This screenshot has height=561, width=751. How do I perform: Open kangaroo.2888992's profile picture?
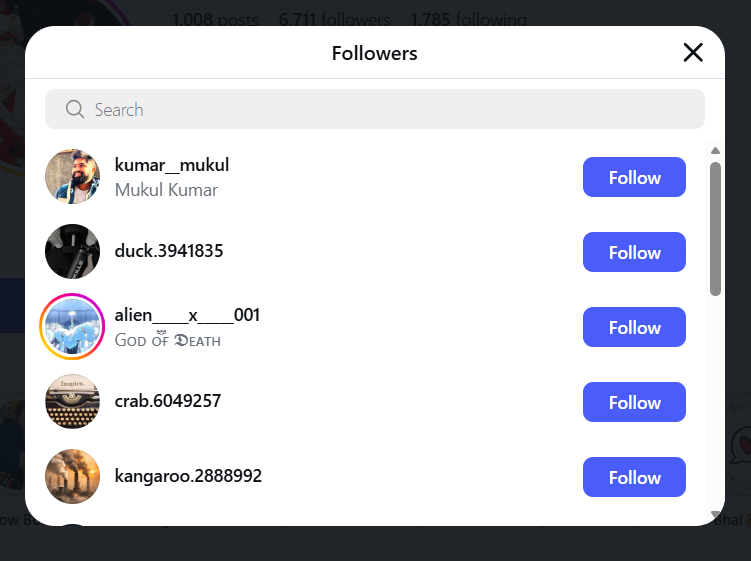click(x=73, y=477)
